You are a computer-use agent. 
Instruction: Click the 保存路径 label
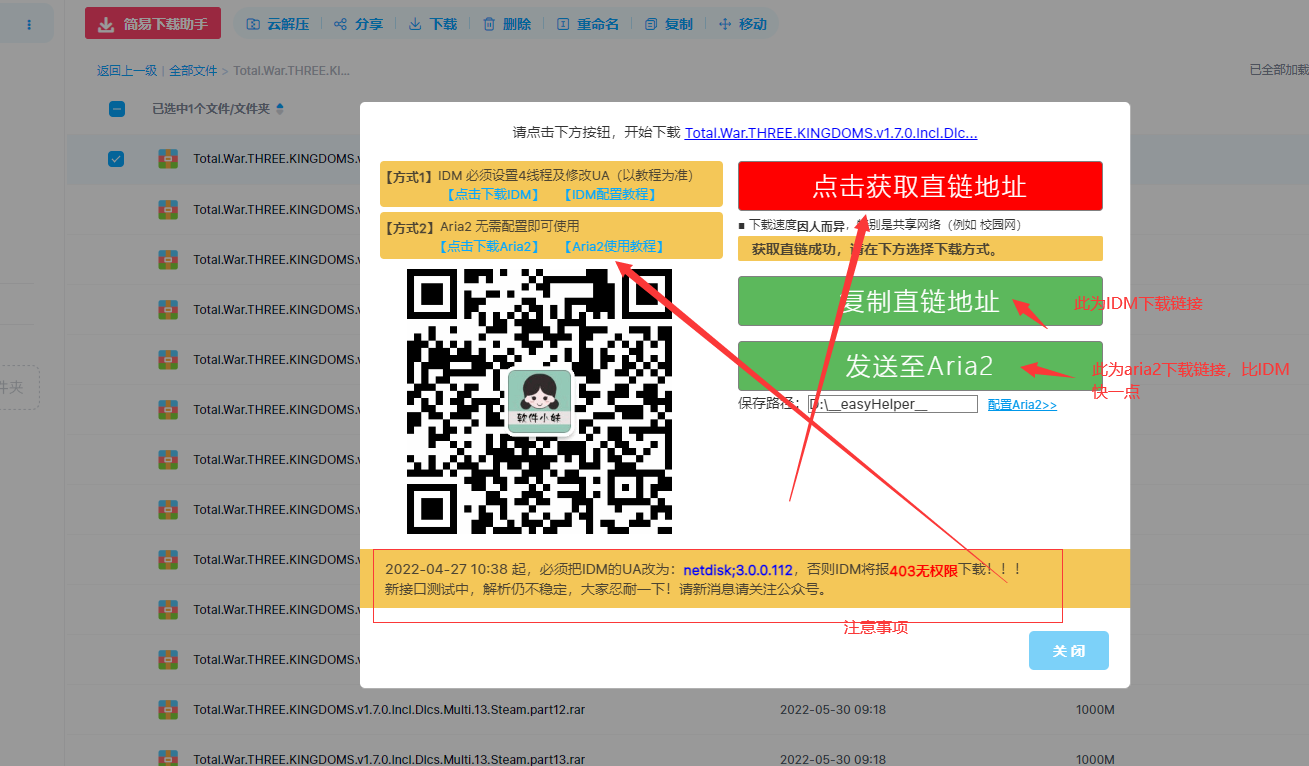point(769,404)
